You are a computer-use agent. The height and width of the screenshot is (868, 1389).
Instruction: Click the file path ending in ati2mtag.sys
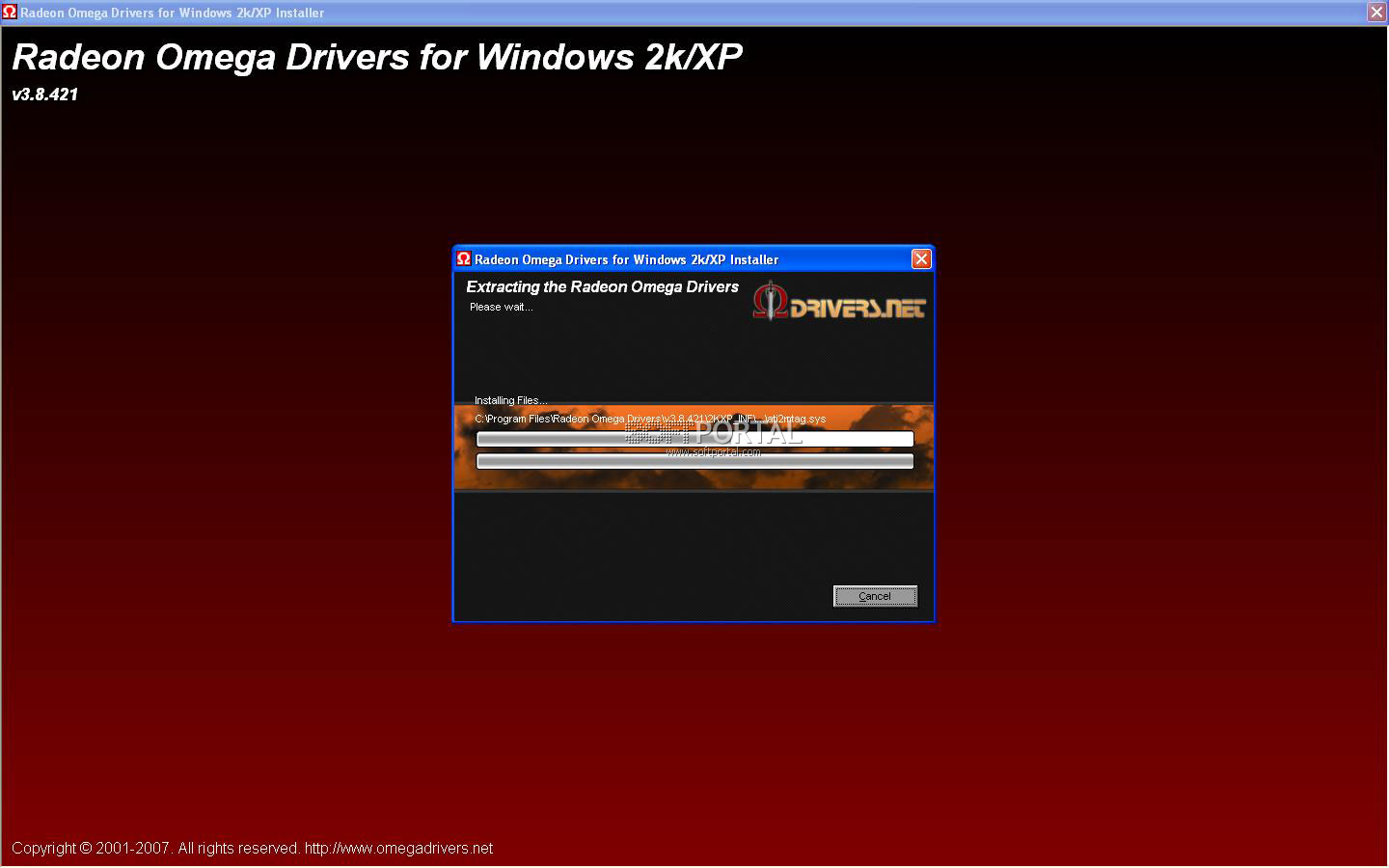[650, 419]
